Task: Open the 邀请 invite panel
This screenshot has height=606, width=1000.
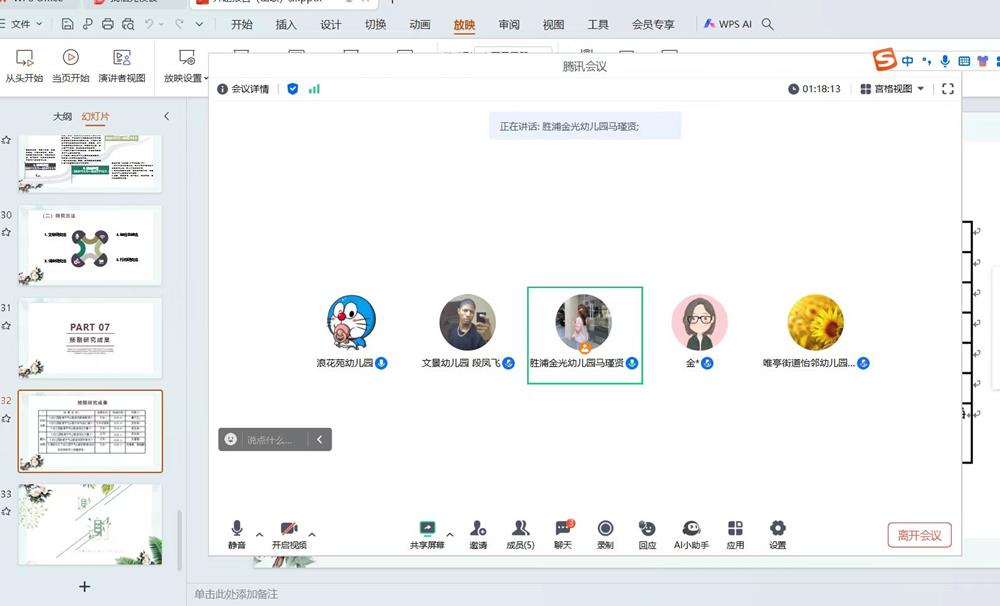Action: point(478,535)
